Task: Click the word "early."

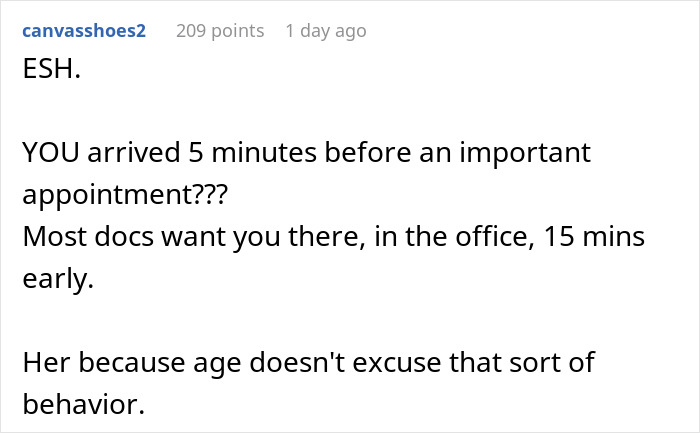Action: 57,281
